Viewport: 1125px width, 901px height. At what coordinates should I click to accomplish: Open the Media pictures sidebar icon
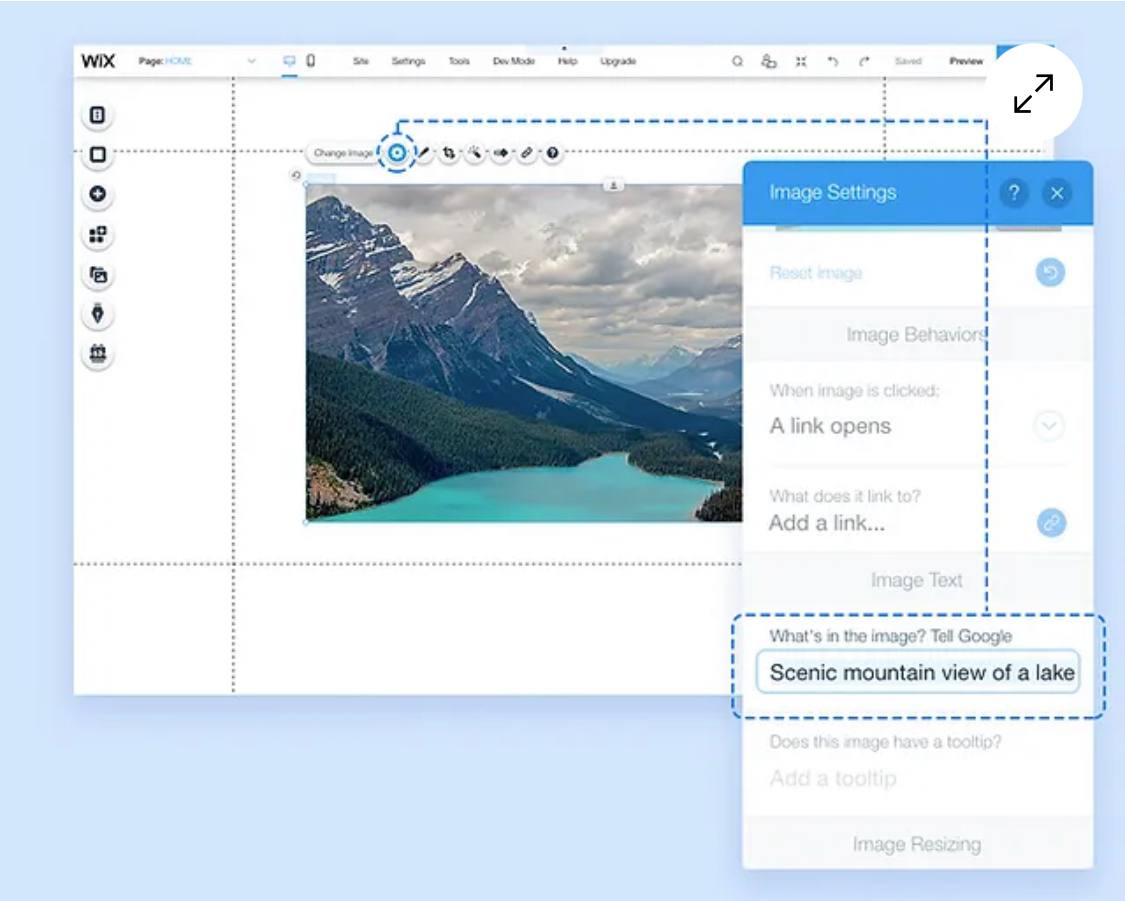(98, 275)
